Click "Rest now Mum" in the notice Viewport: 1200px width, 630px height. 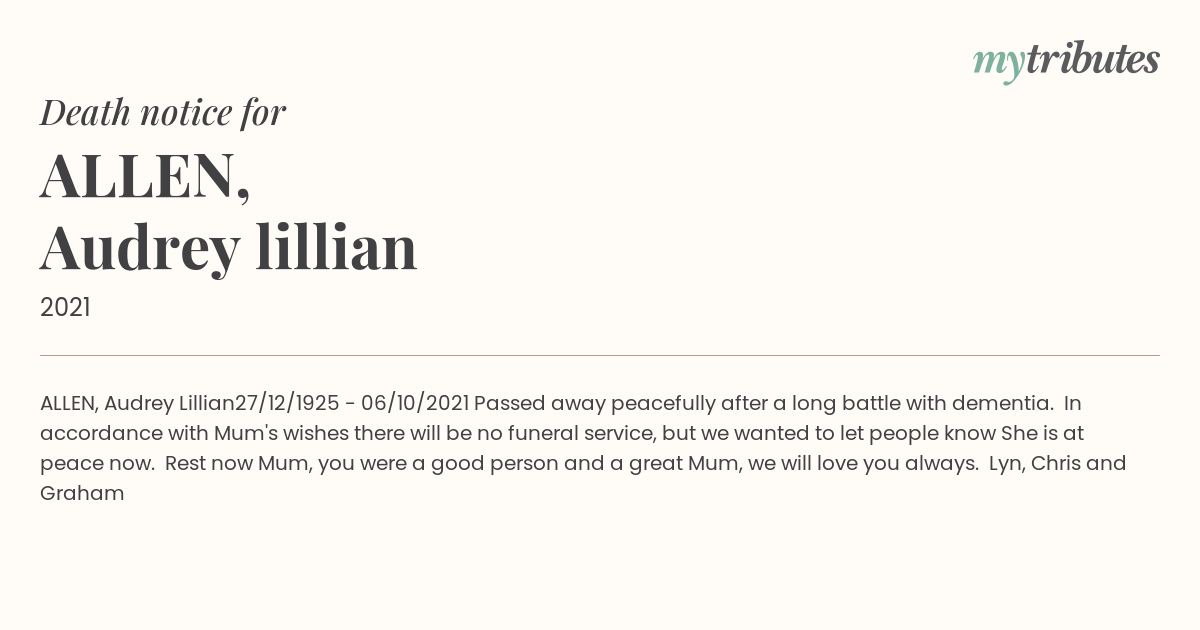[237, 464]
